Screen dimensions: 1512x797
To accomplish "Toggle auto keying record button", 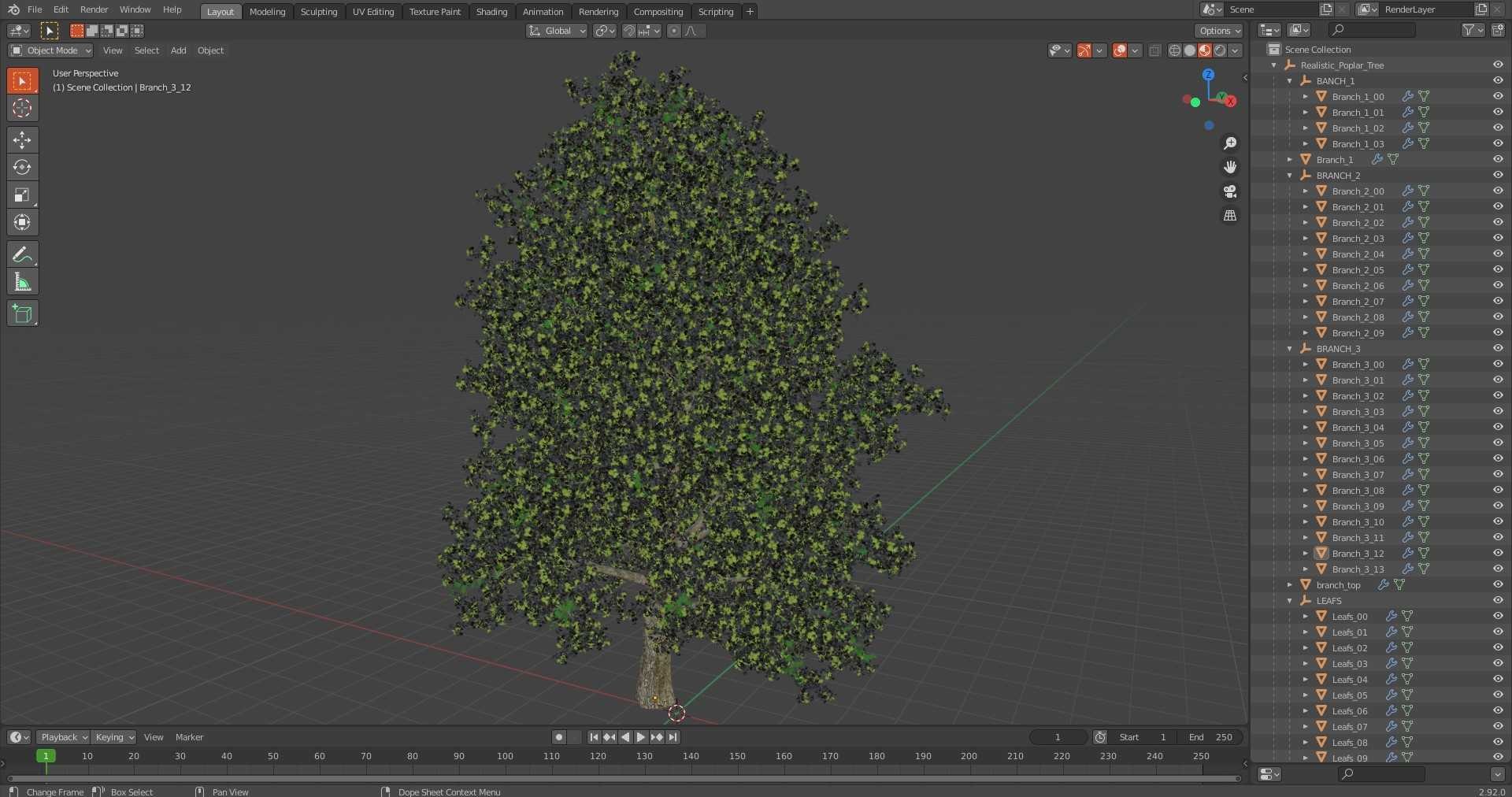I will coord(559,737).
